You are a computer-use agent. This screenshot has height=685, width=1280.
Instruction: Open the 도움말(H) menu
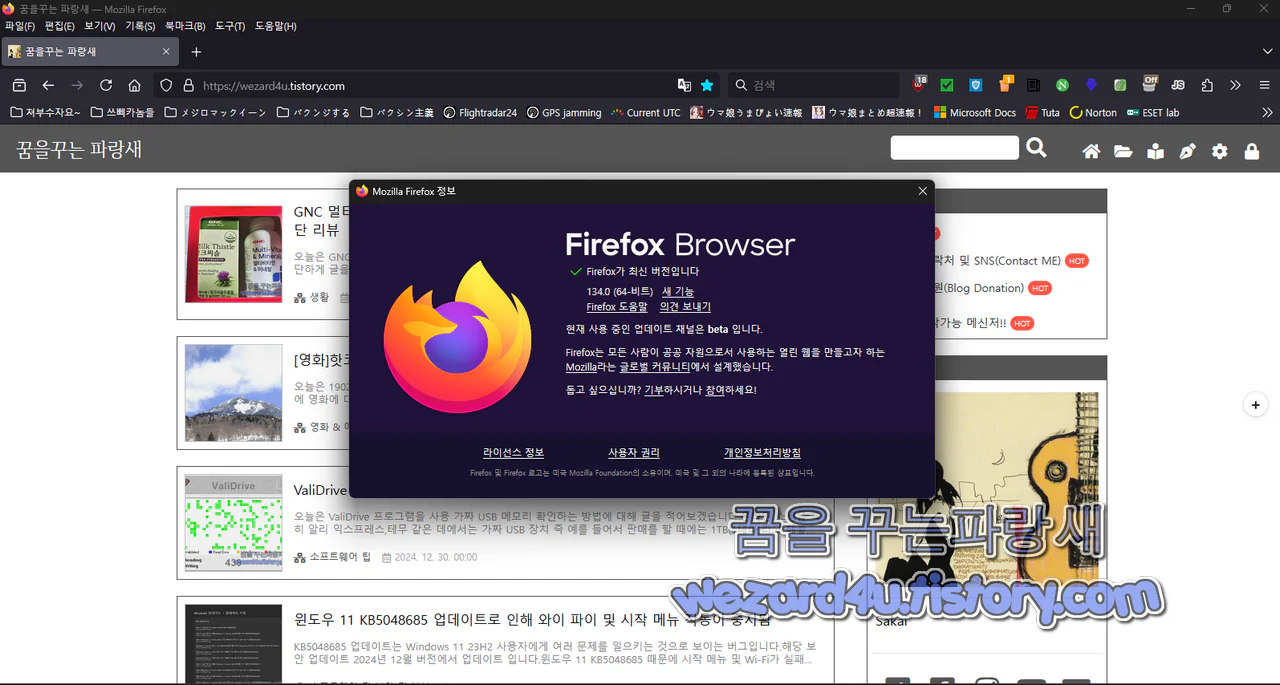[x=275, y=26]
